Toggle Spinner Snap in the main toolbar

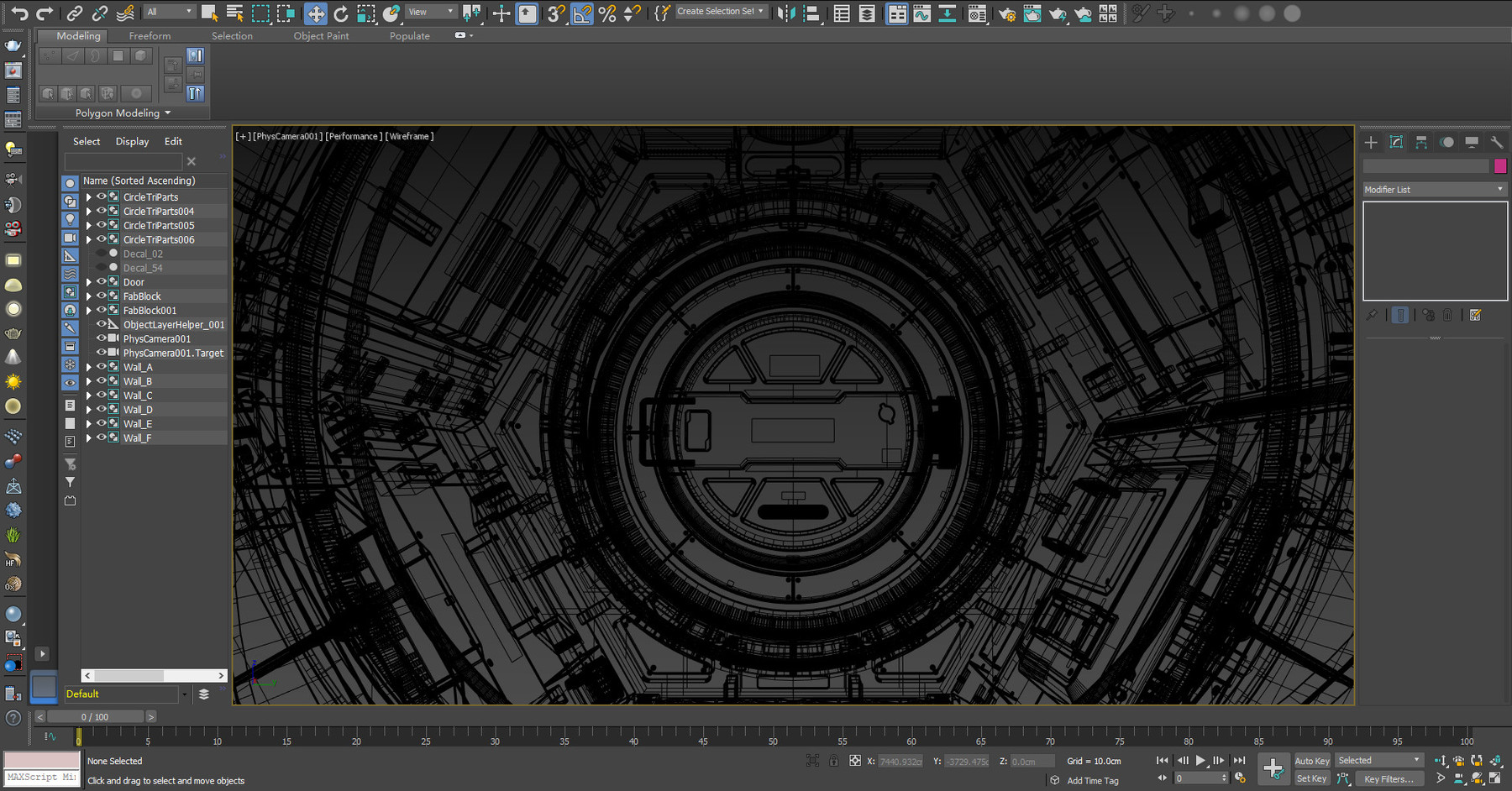tap(633, 13)
